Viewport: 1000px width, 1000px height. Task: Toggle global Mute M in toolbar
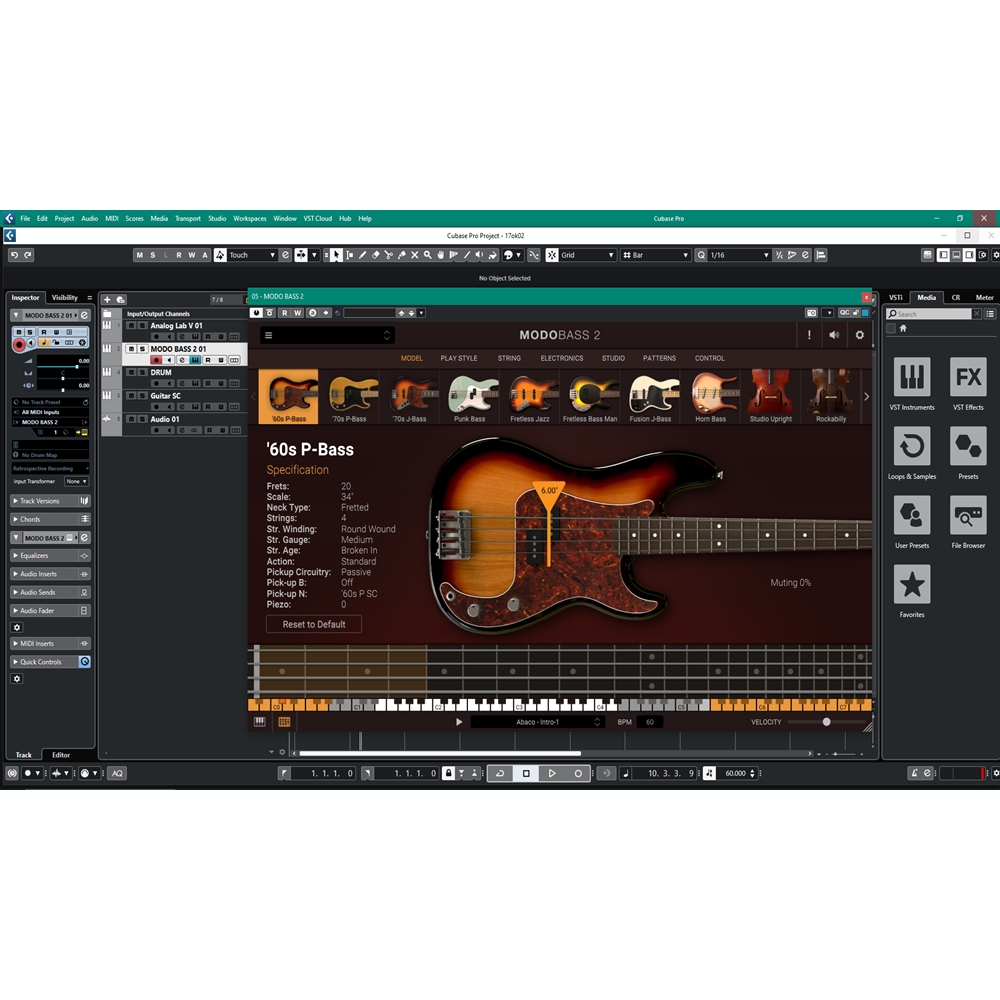tap(140, 255)
